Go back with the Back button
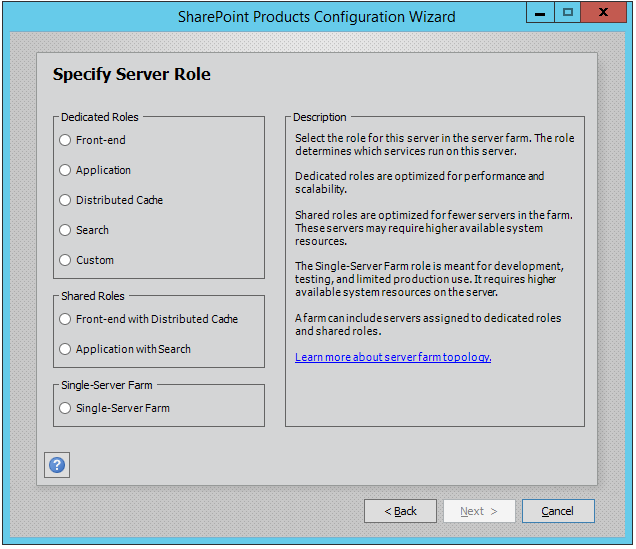The image size is (636, 549). pyautogui.click(x=400, y=511)
